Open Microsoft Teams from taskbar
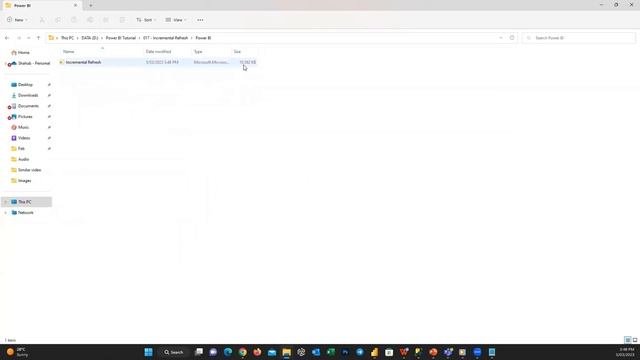This screenshot has height=360, width=640. pos(448,352)
